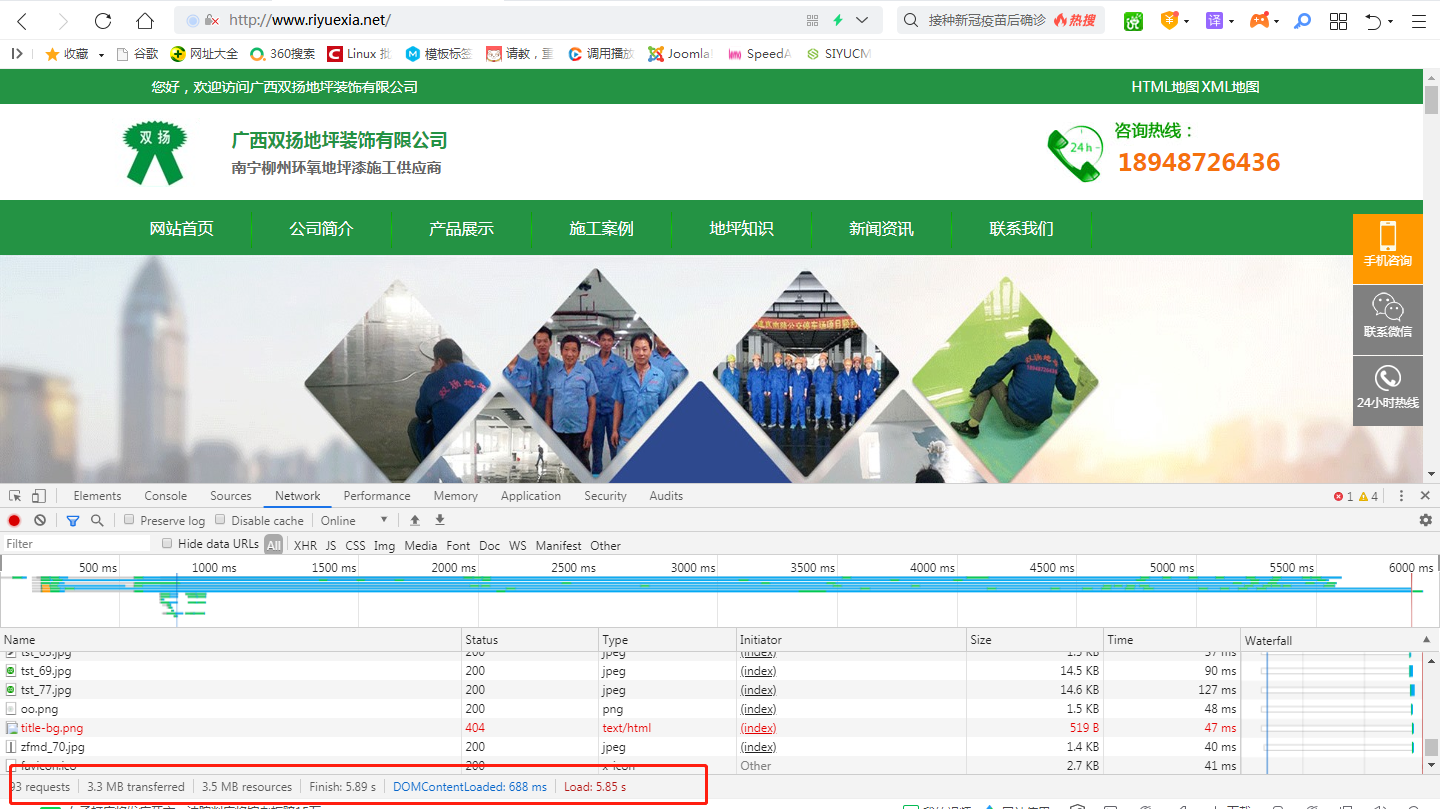Navigate to the 产品展示 menu item

[461, 228]
